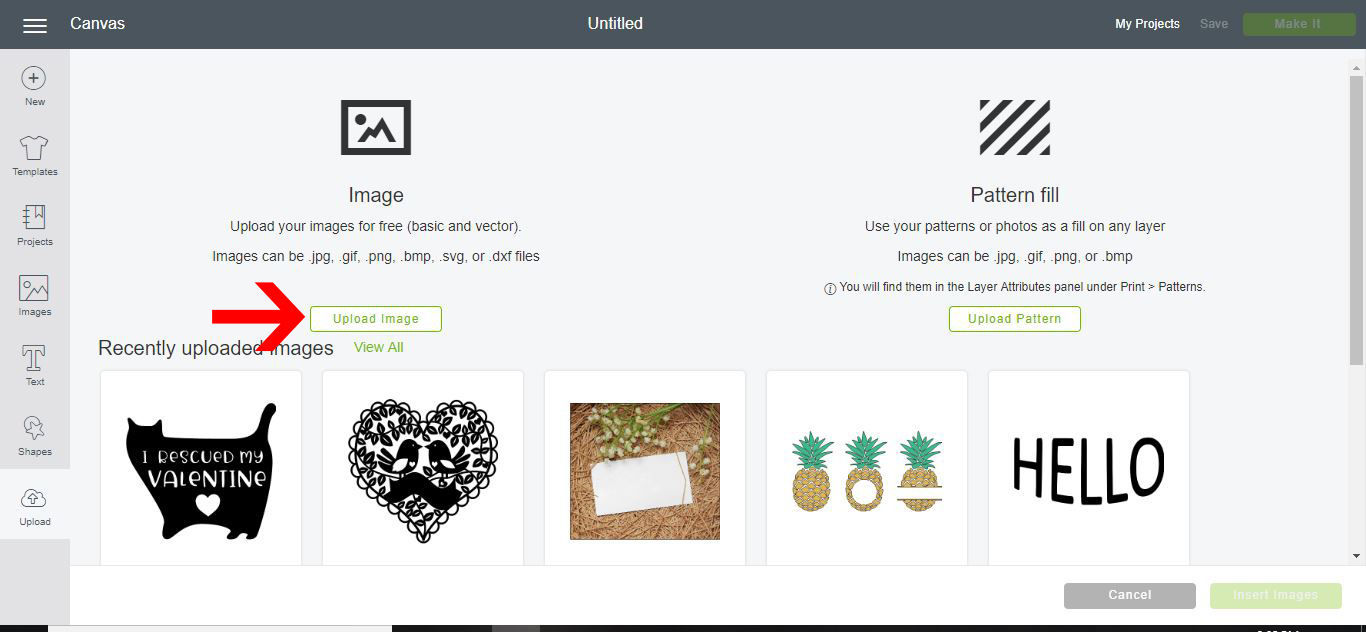This screenshot has width=1366, height=632.
Task: Open the hamburger menu
Action: (x=35, y=25)
